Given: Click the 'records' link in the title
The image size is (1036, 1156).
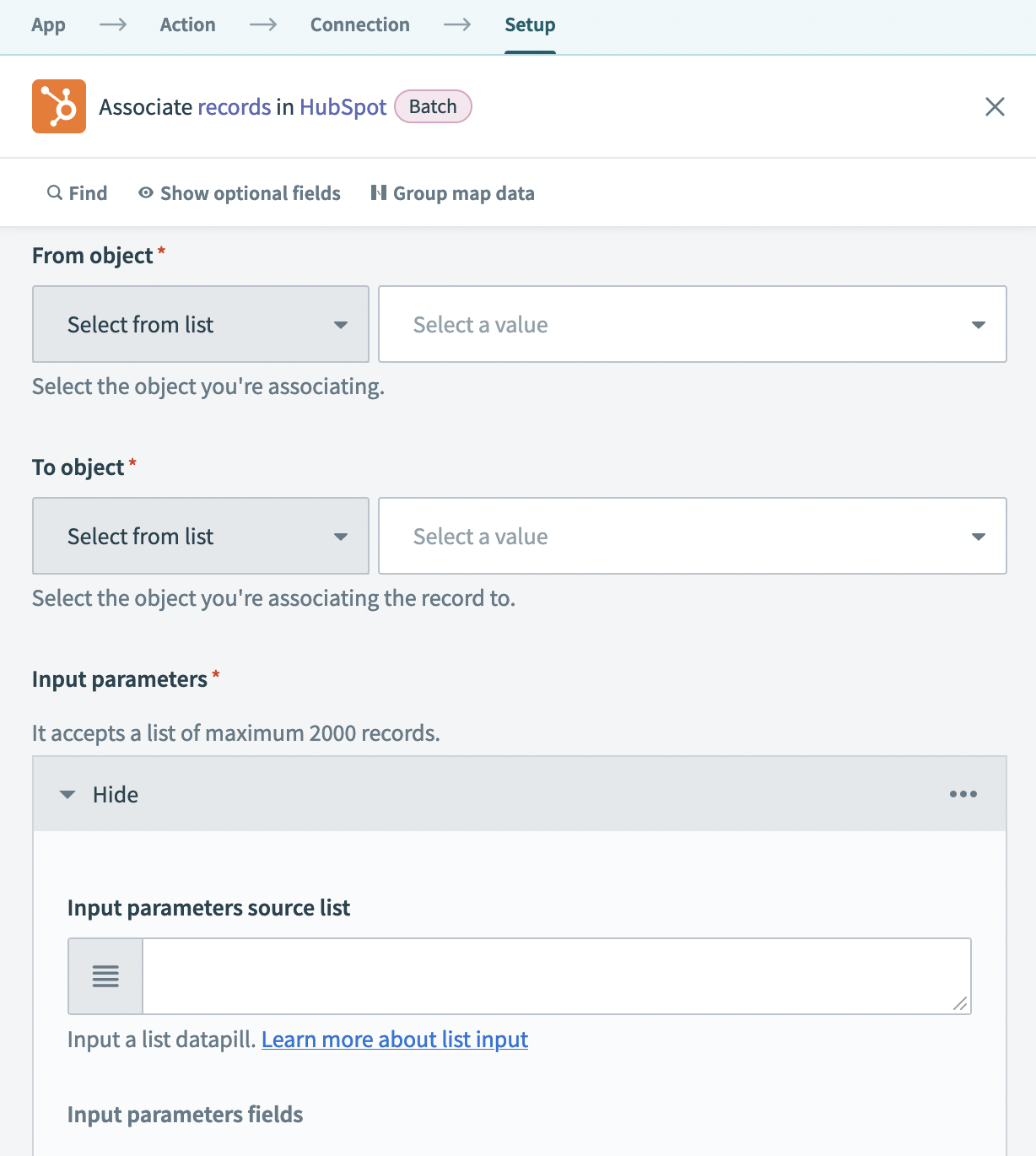Looking at the screenshot, I should pyautogui.click(x=235, y=107).
